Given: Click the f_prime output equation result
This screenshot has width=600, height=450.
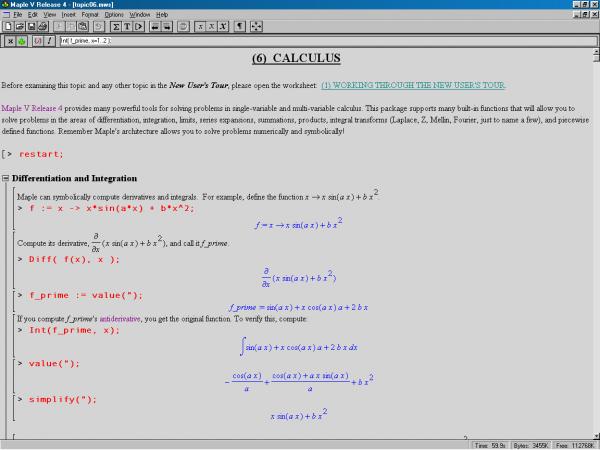Looking at the screenshot, I should tap(298, 307).
